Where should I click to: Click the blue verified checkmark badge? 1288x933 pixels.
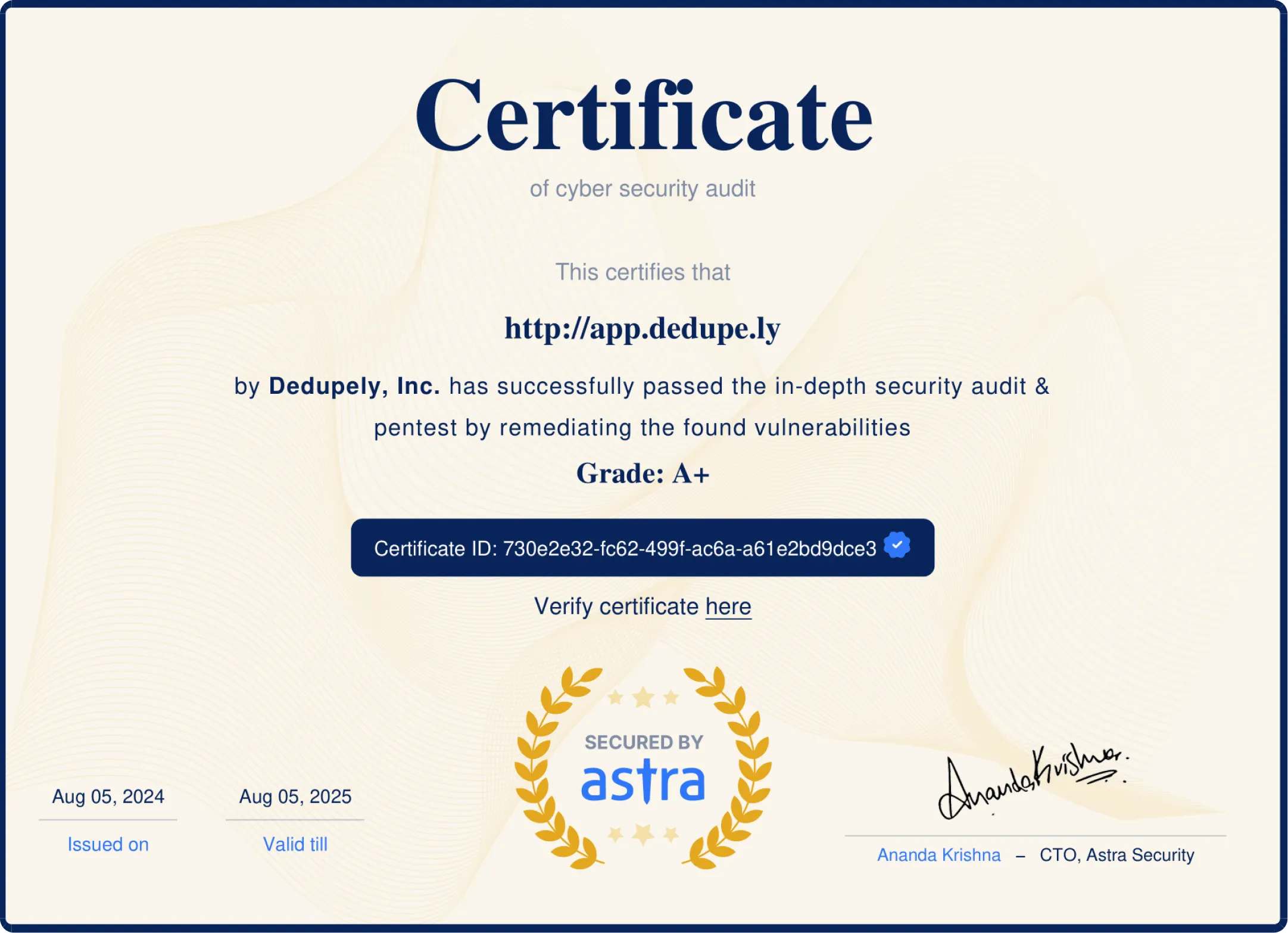point(896,545)
